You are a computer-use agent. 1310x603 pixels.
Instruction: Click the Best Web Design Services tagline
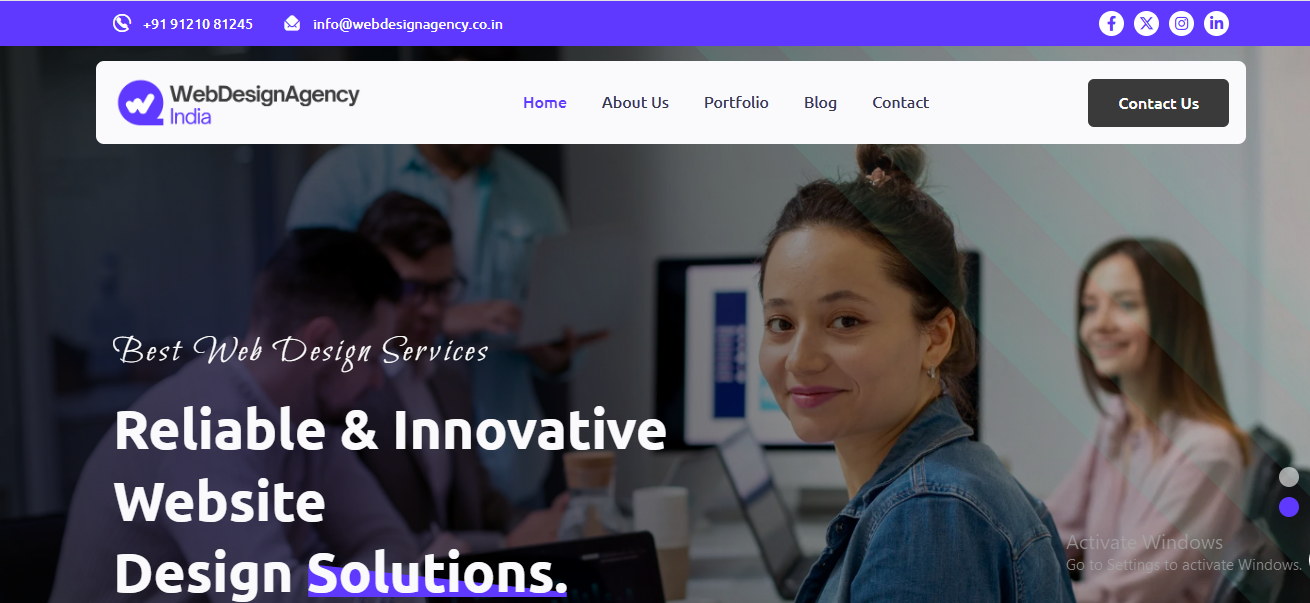tap(301, 351)
